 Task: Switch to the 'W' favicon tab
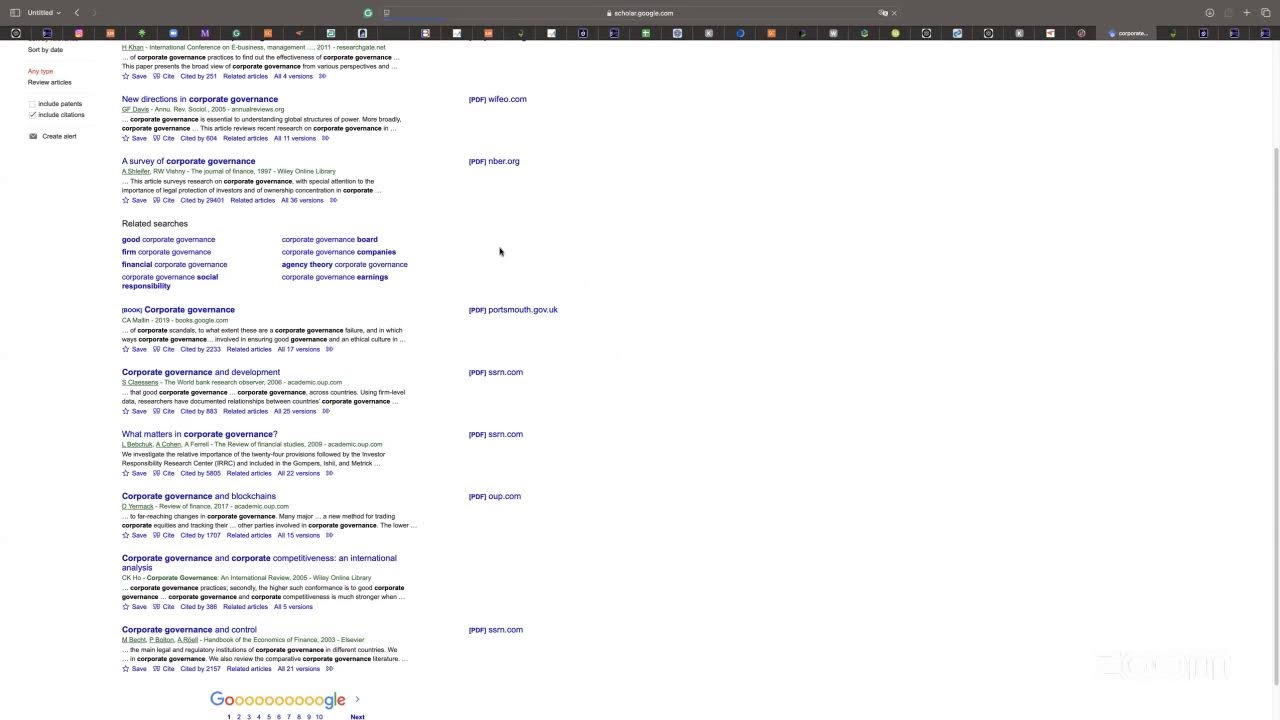tap(833, 33)
